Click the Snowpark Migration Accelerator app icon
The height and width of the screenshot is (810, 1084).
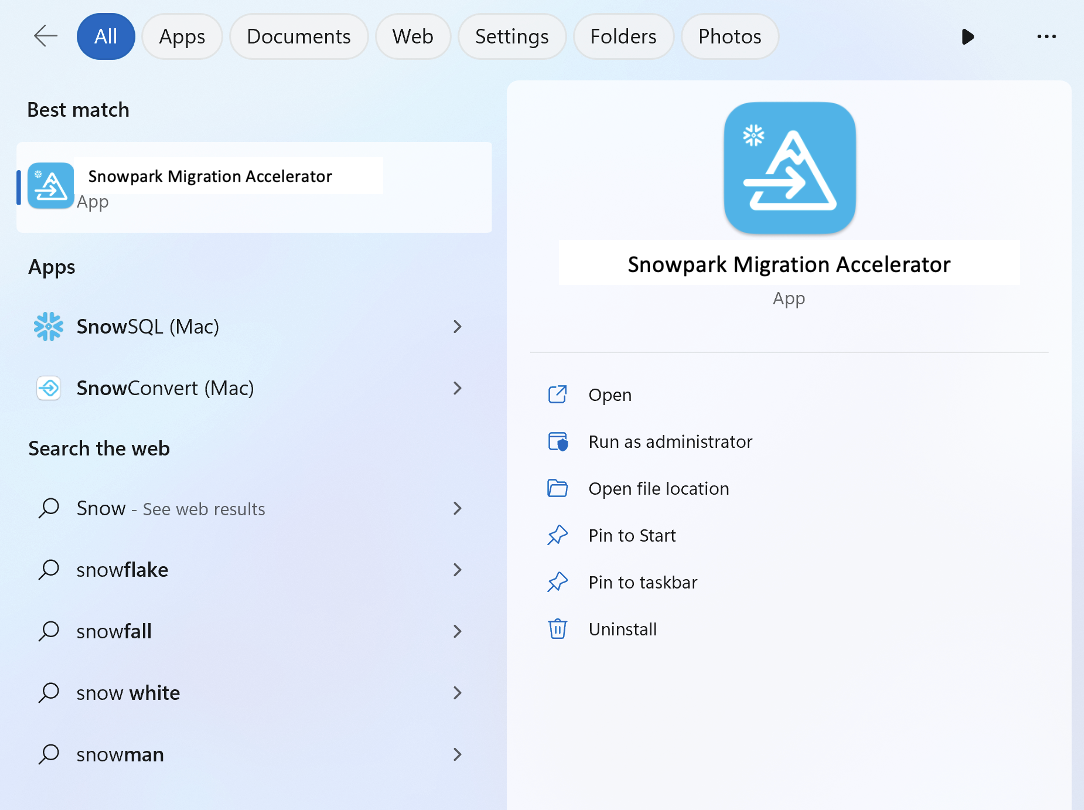(x=51, y=186)
